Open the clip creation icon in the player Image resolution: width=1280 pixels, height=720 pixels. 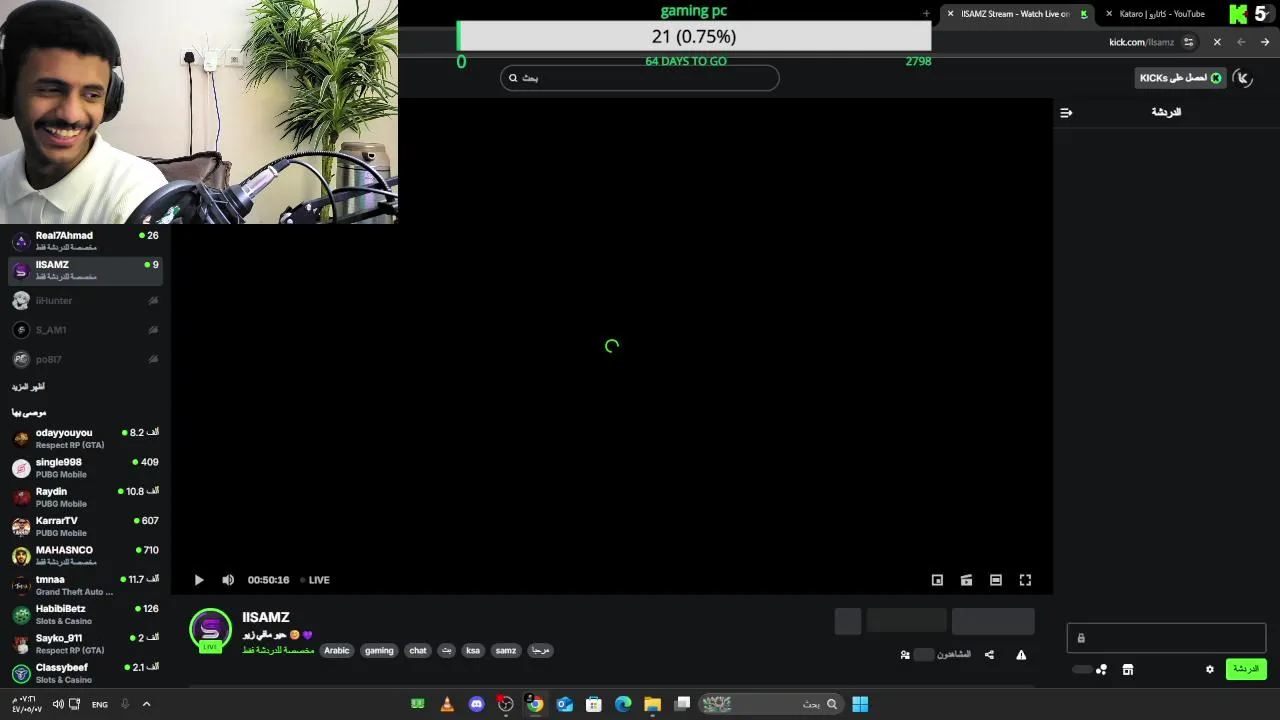click(966, 580)
